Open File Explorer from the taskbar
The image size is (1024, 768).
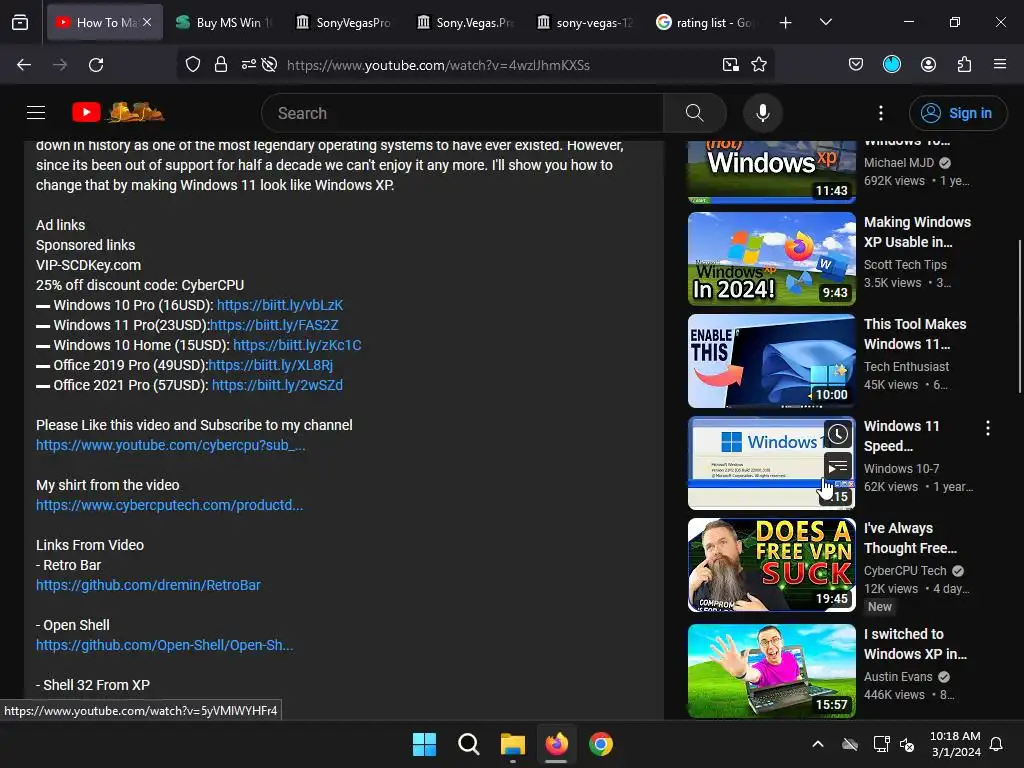pos(513,744)
